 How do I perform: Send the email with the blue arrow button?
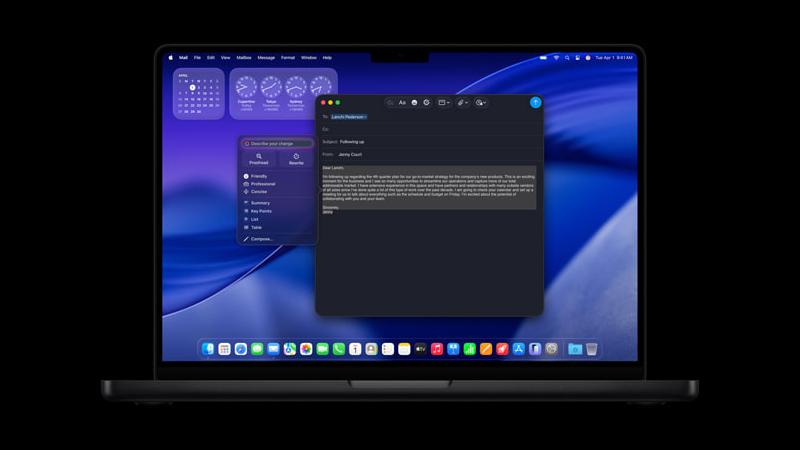[x=535, y=103]
